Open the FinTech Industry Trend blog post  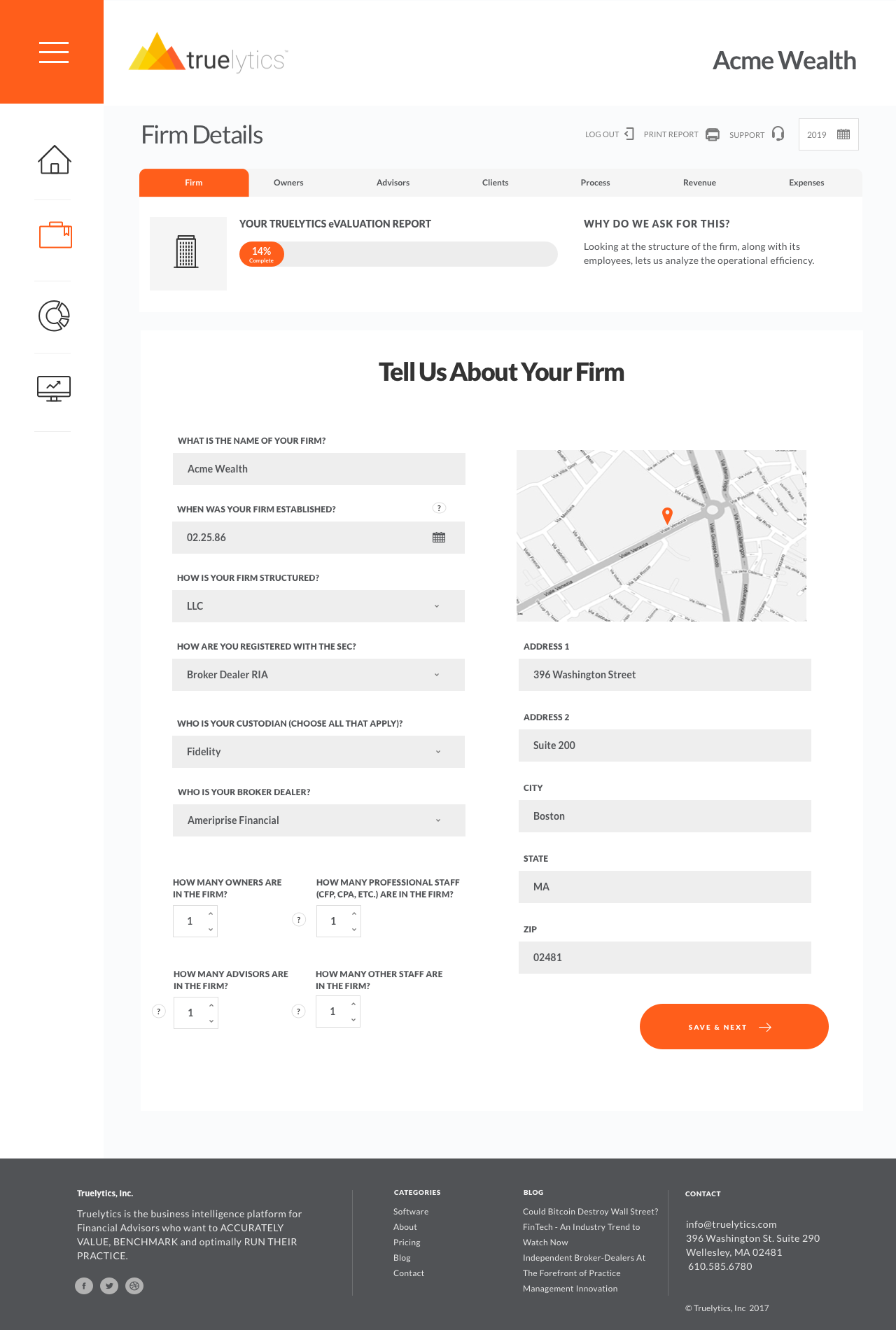(x=582, y=1235)
